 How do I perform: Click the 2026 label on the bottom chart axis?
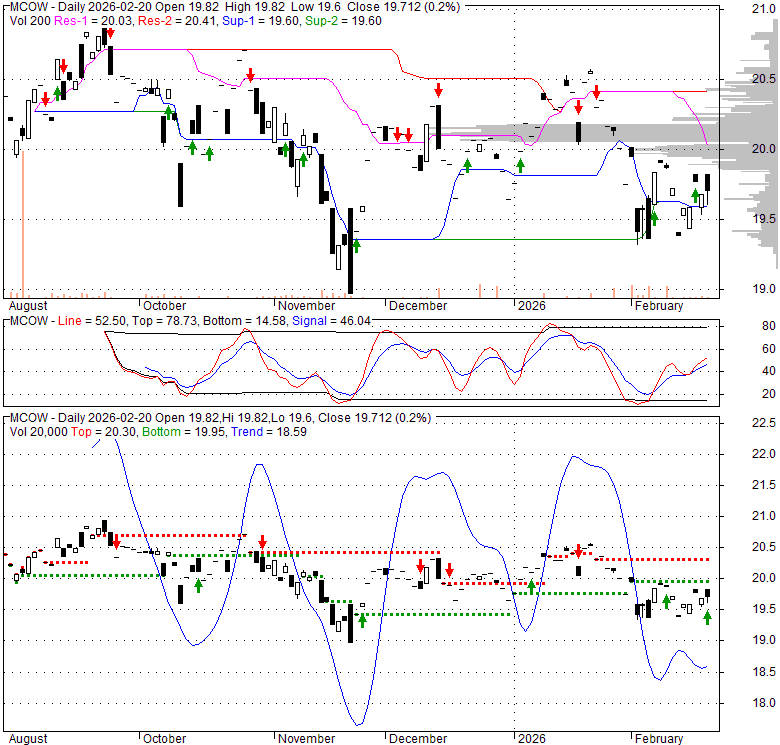coord(530,738)
